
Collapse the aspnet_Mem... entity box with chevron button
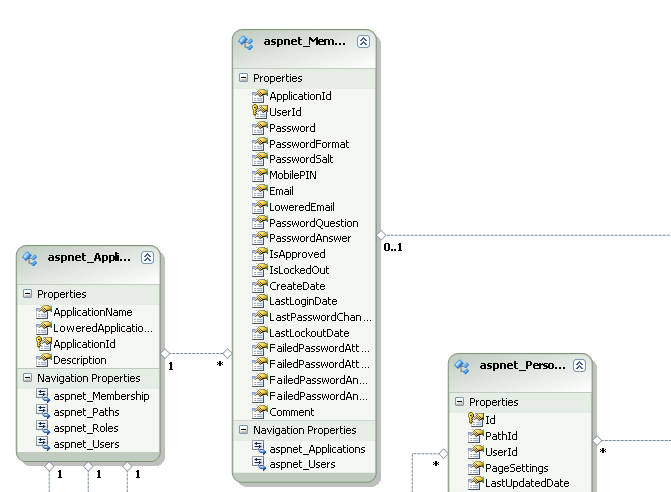click(x=363, y=41)
